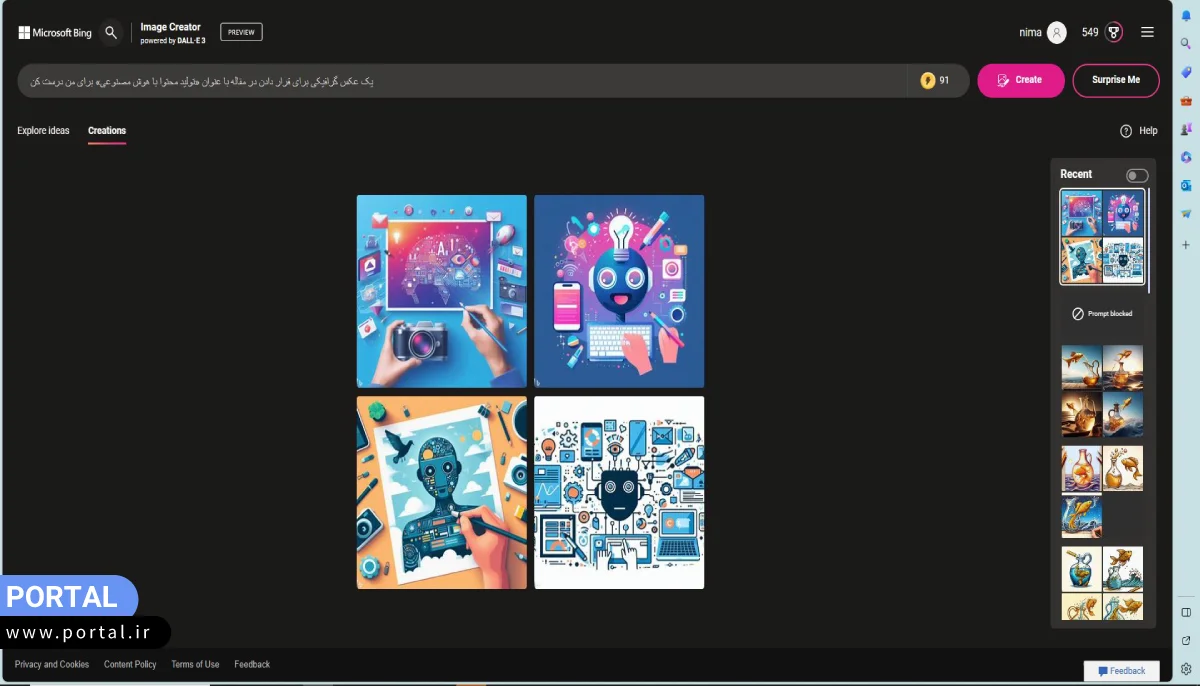Toggle the Recent panel switch
The height and width of the screenshot is (686, 1200).
1137,175
